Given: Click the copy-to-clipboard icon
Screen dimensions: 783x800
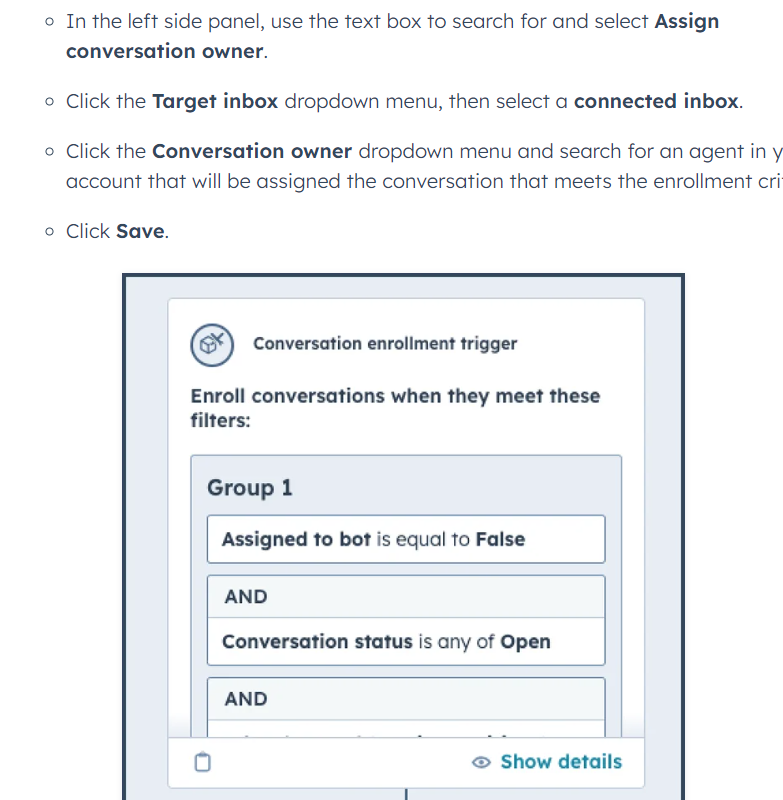Looking at the screenshot, I should [x=203, y=762].
